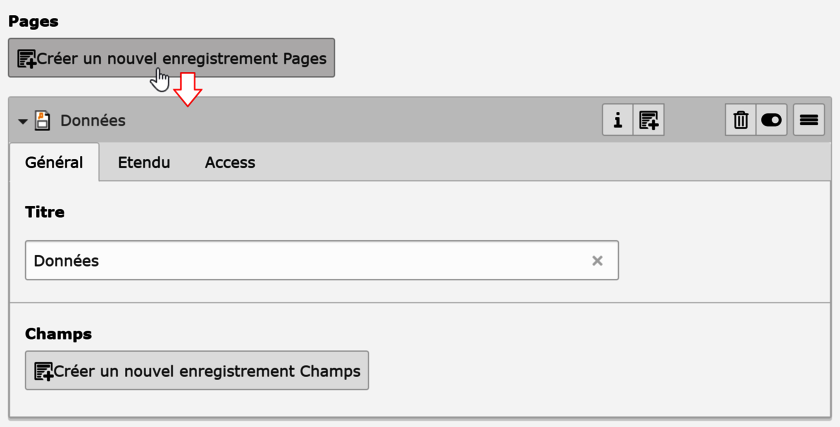The width and height of the screenshot is (840, 427).
Task: Click the icon inside the create Pages button
Action: tap(27, 59)
